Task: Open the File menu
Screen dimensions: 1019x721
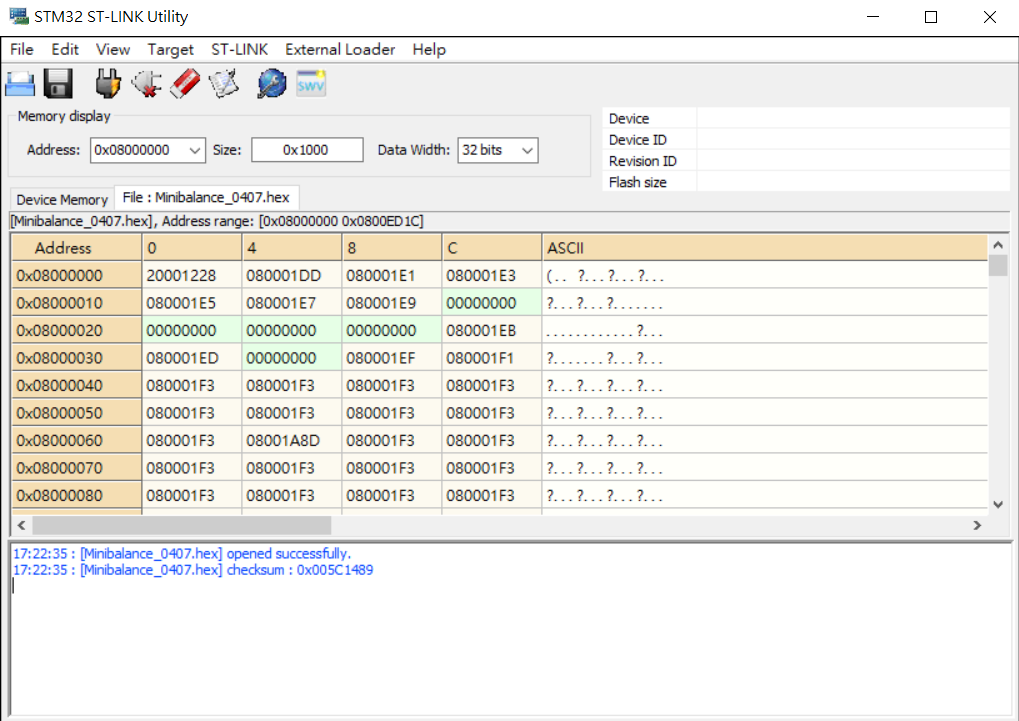Action: 21,49
